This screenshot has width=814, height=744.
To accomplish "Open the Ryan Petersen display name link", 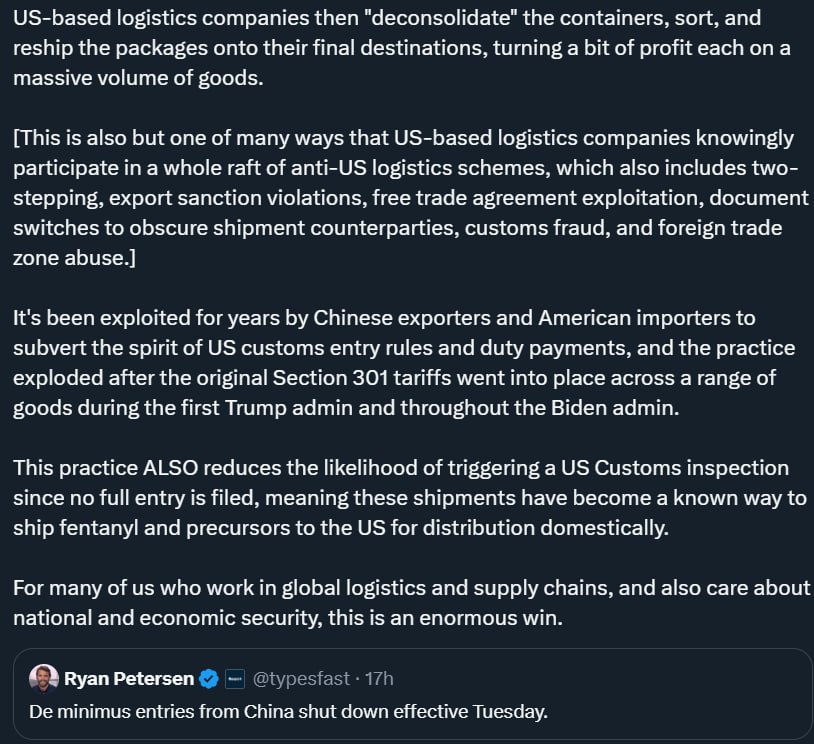I will pos(129,679).
